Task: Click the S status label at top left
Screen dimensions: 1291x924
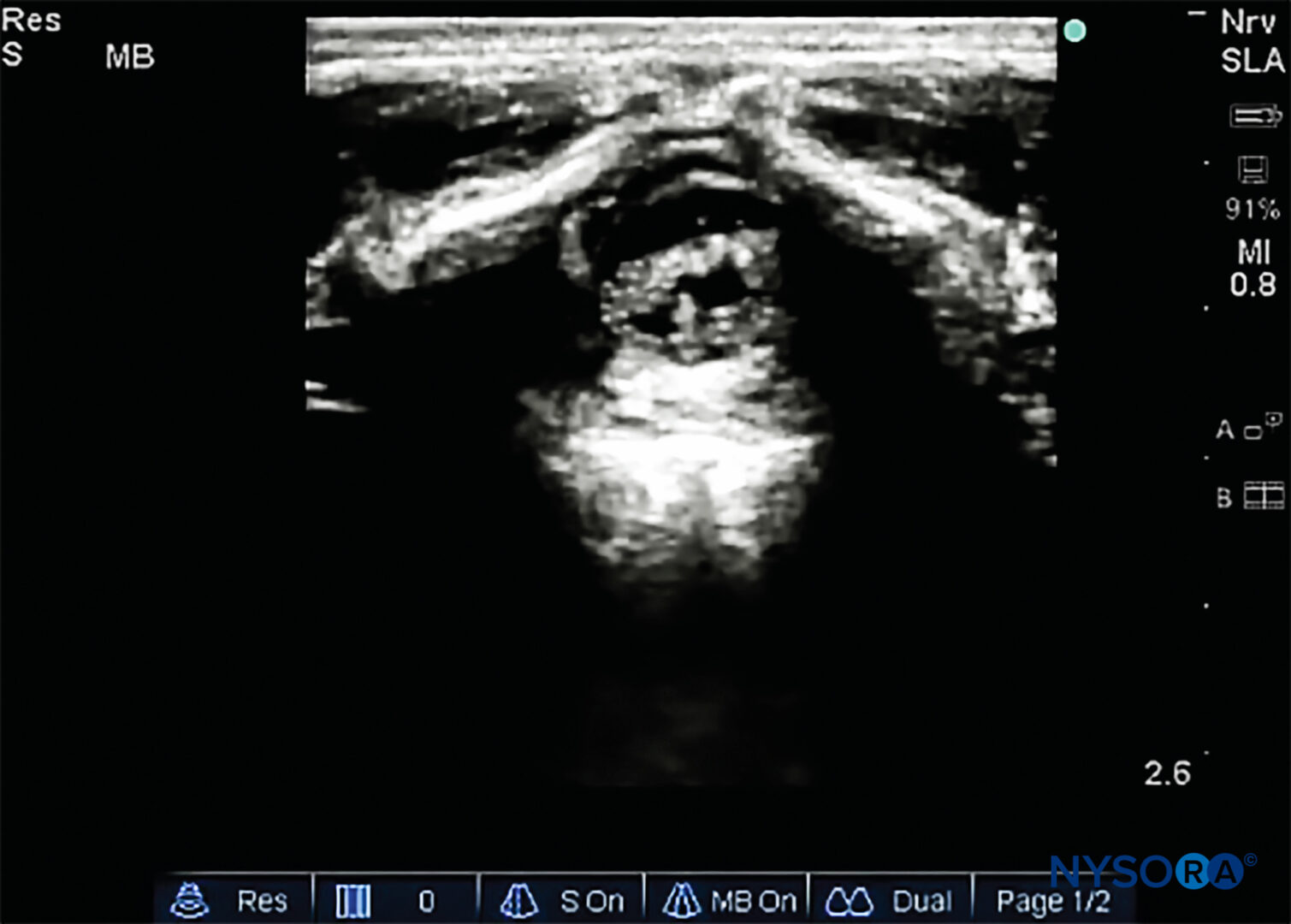Action: 12,56
